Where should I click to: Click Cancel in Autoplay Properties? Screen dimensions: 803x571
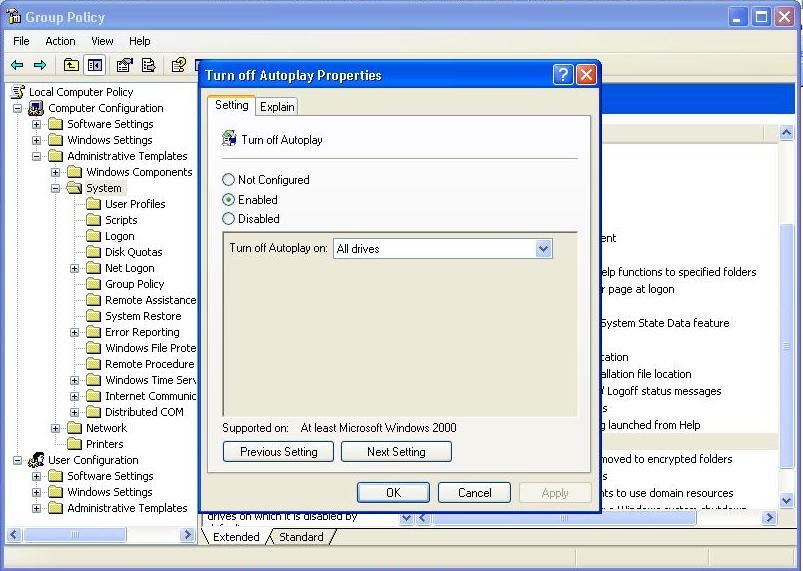(x=475, y=493)
